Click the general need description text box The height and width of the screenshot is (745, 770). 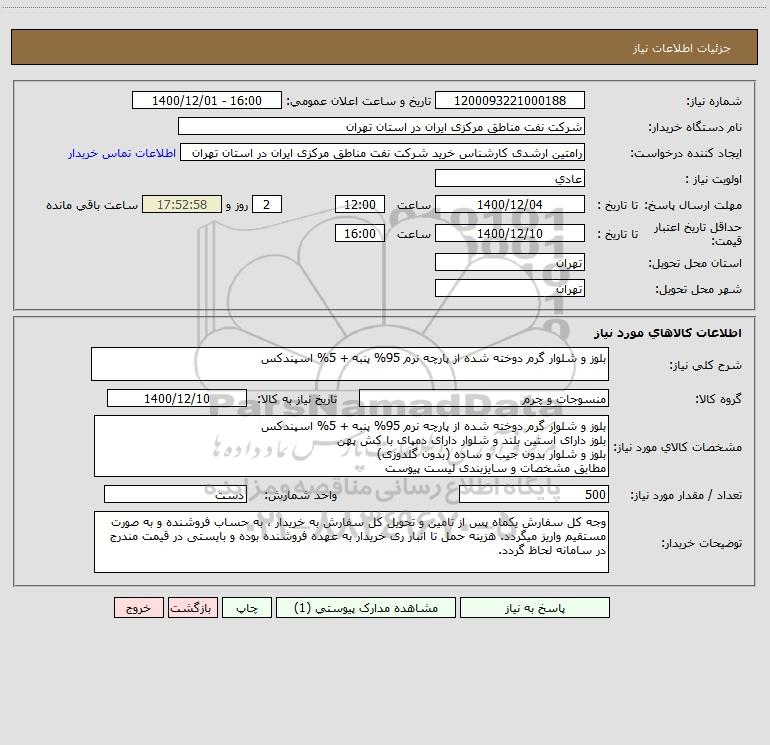[x=350, y=364]
